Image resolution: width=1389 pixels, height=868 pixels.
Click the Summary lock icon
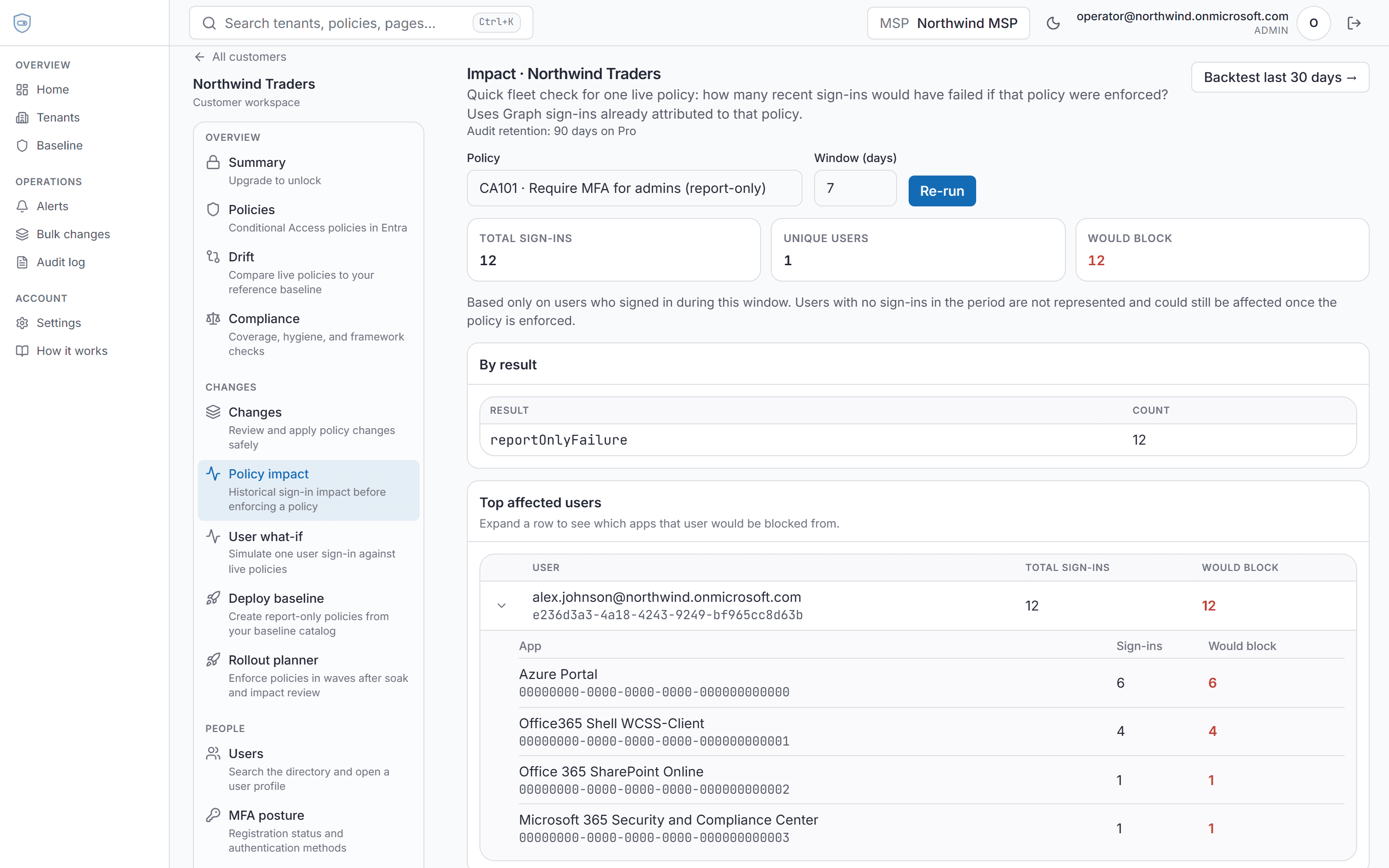pos(213,163)
